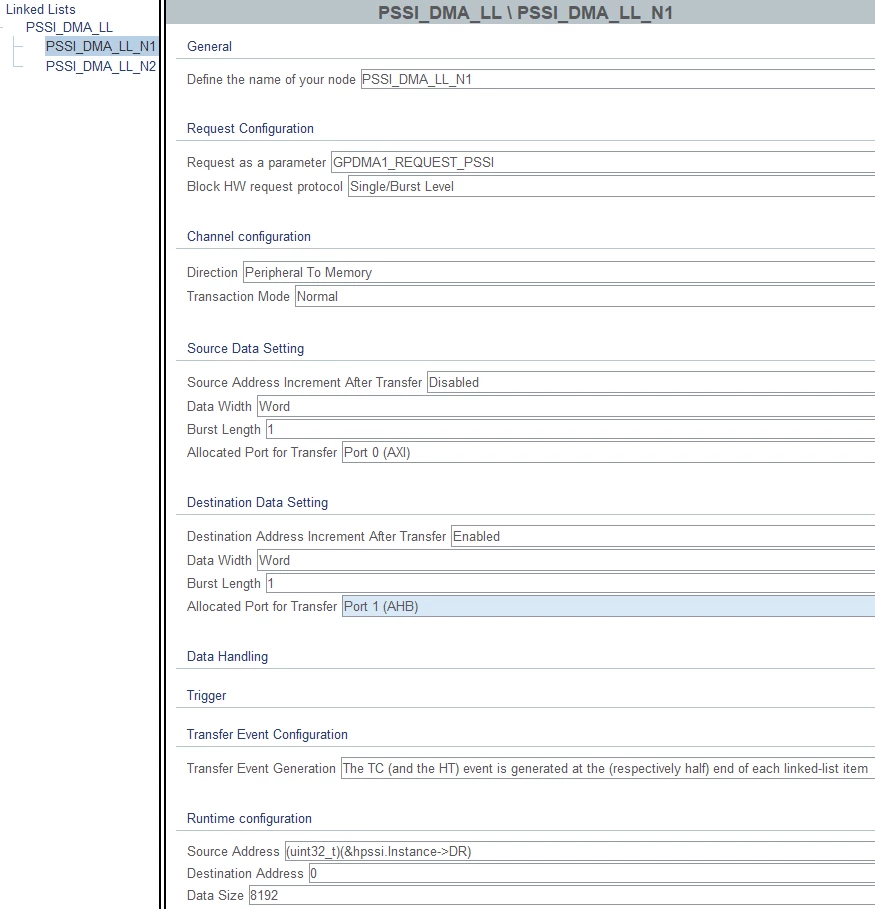Click the Transfer Event Configuration header
The image size is (875, 909).
coord(267,735)
